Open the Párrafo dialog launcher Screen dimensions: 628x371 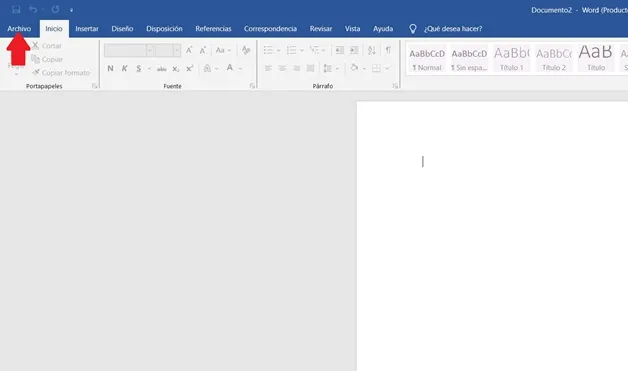coord(395,86)
